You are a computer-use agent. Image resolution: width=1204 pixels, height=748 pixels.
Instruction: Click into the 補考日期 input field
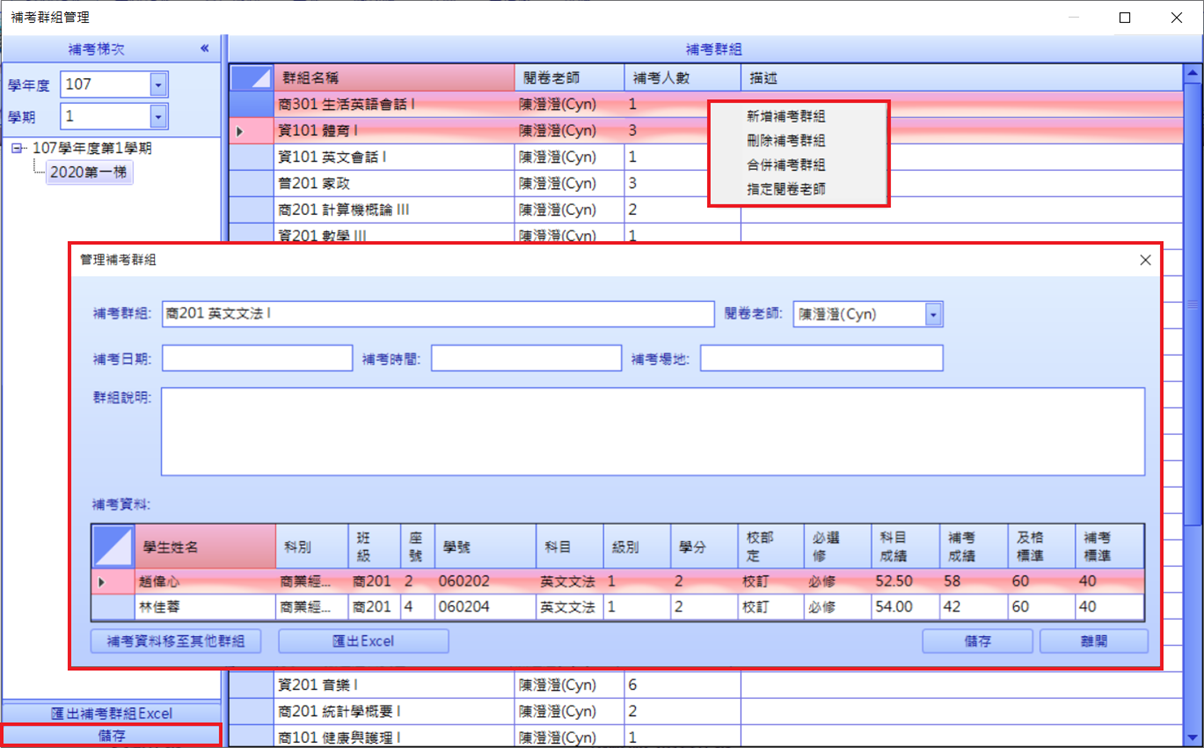tap(257, 358)
